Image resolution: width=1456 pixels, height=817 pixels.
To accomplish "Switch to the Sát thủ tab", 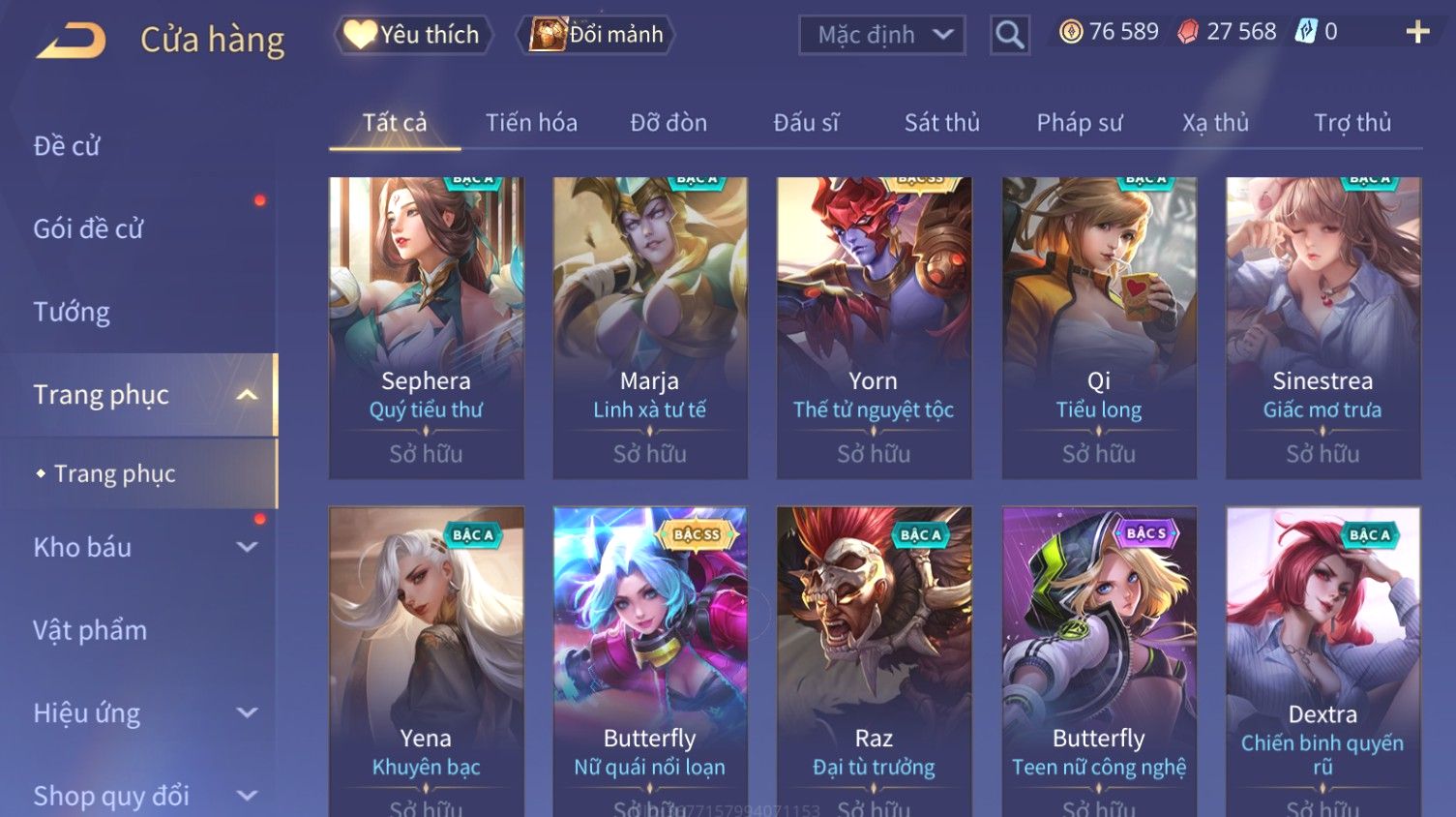I will point(941,123).
